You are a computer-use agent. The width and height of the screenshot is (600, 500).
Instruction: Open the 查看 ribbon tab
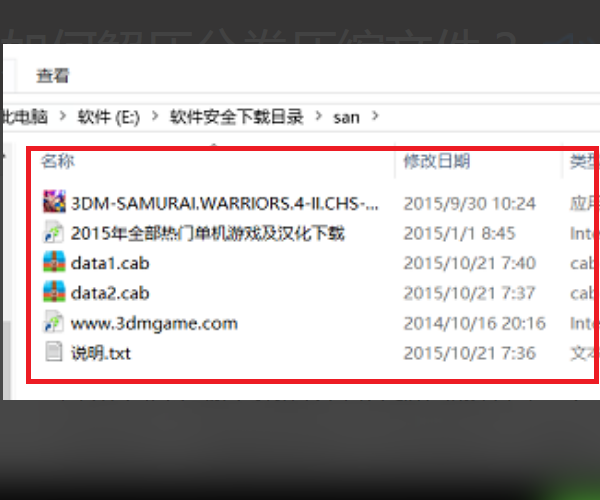(x=52, y=75)
